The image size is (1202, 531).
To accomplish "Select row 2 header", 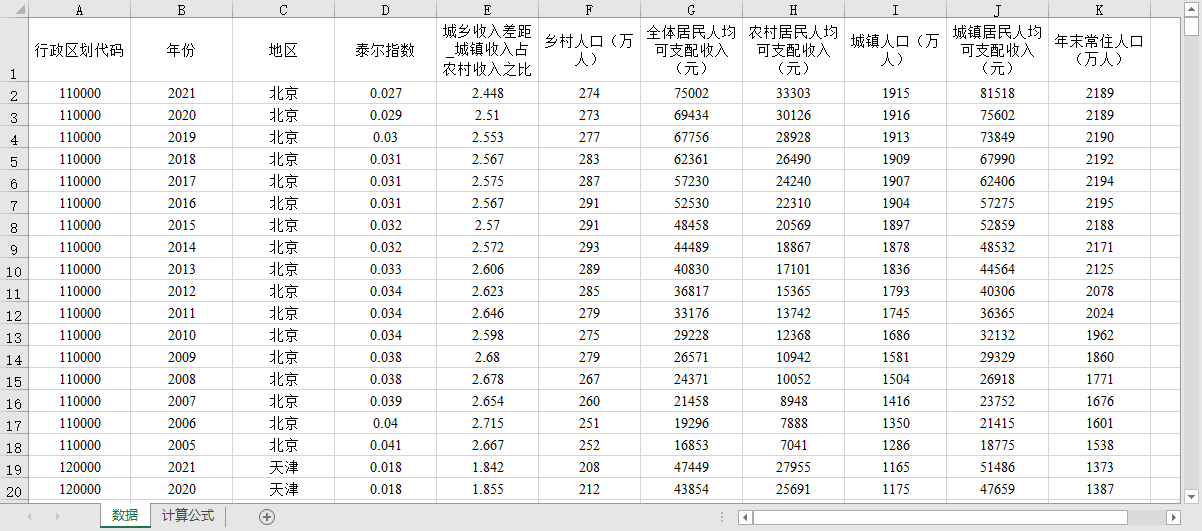I will click(x=14, y=94).
